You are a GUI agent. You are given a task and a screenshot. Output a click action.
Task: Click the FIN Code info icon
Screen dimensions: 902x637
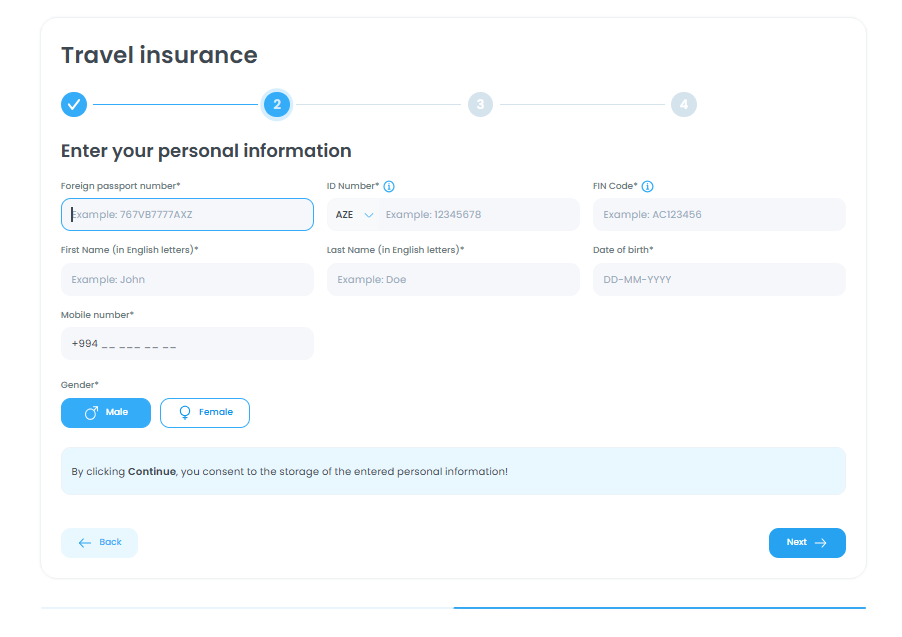[x=648, y=186]
